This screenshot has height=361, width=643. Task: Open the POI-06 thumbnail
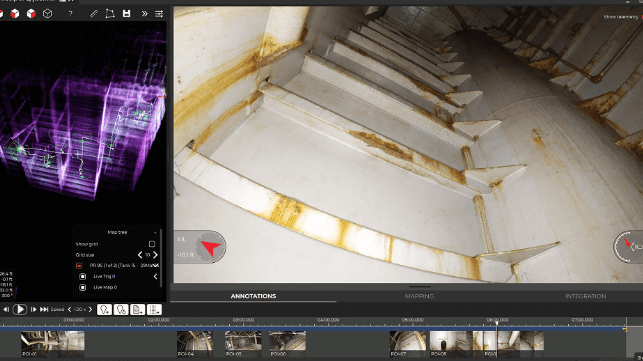click(x=287, y=344)
